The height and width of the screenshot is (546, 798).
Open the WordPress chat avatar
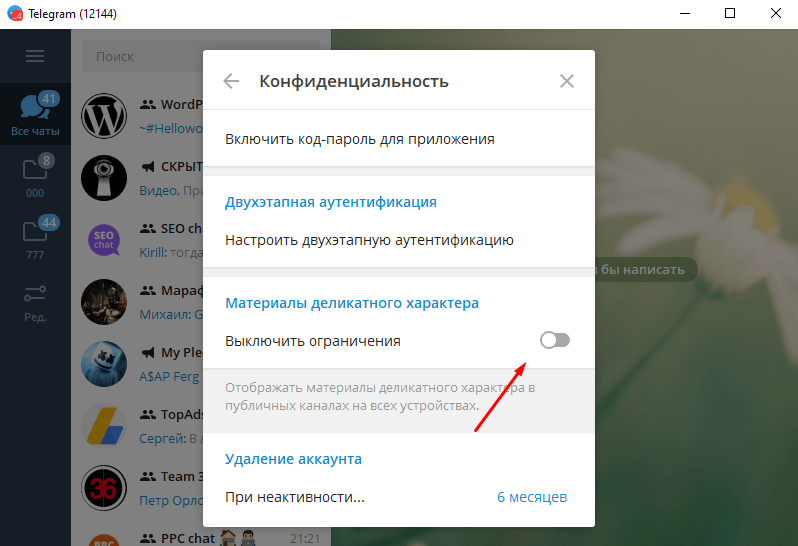(x=104, y=116)
